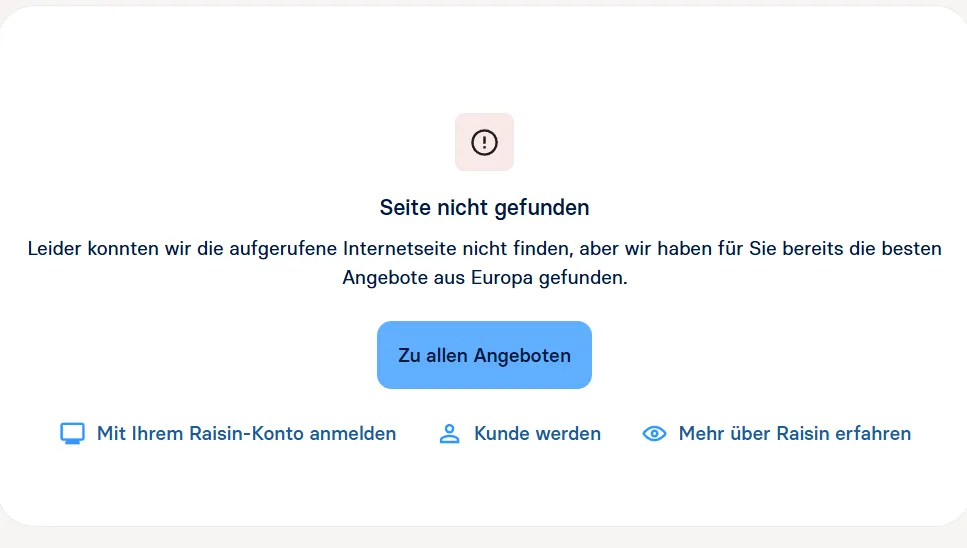Click the eye icon beside Mehr über Raisin
Image resolution: width=967 pixels, height=548 pixels.
pyautogui.click(x=654, y=434)
